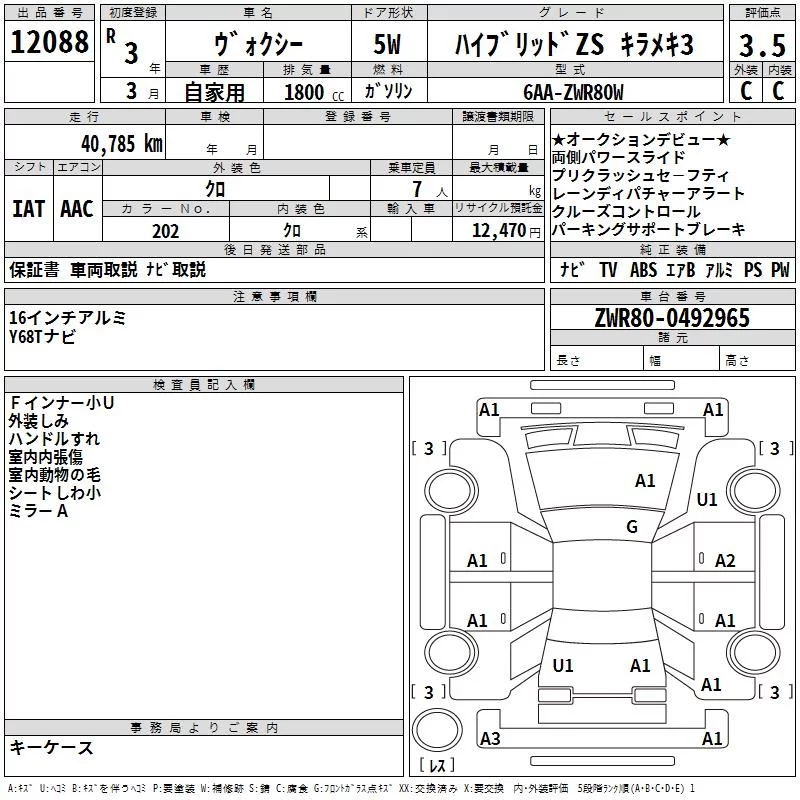This screenshot has width=800, height=800.
Task: Select the inspector note 室内動物の毛
Action: click(x=55, y=475)
